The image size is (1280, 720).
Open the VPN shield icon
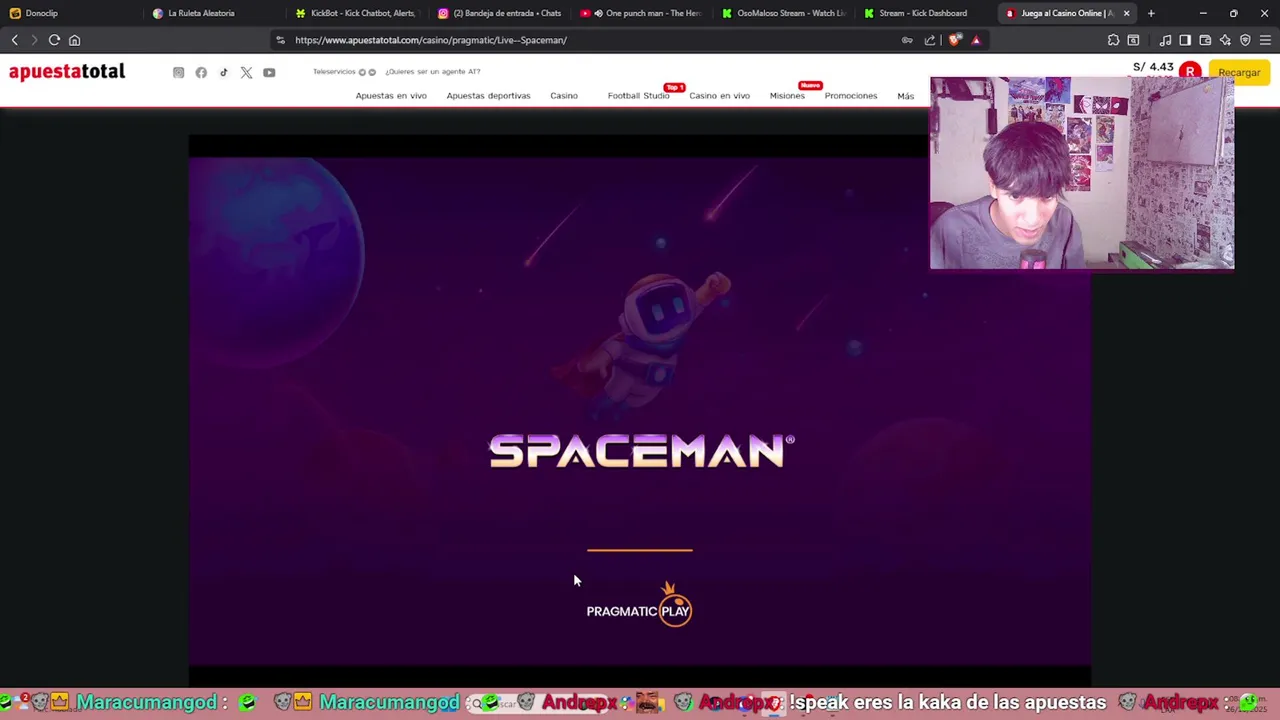pyautogui.click(x=1245, y=40)
